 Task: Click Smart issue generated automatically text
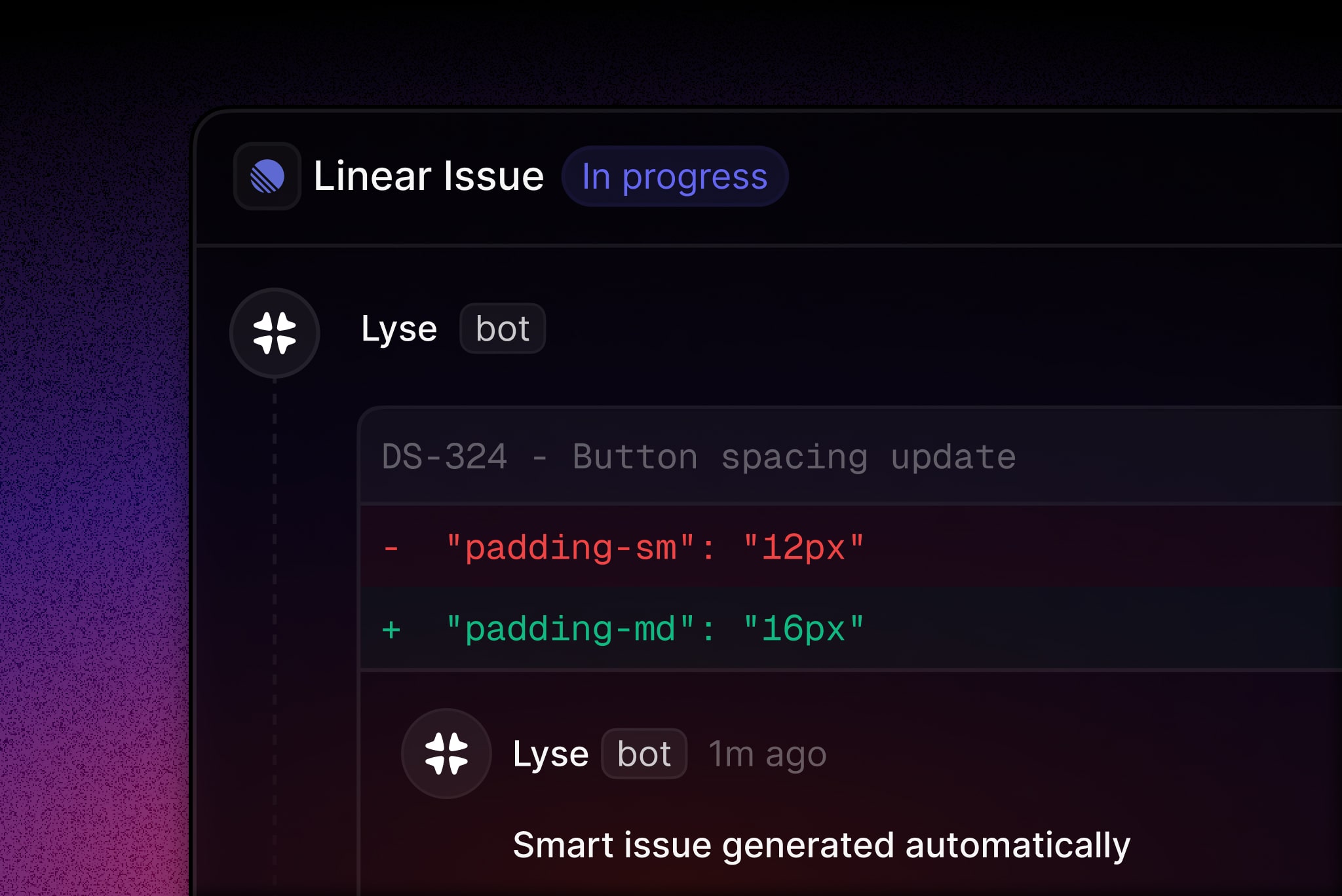click(822, 845)
